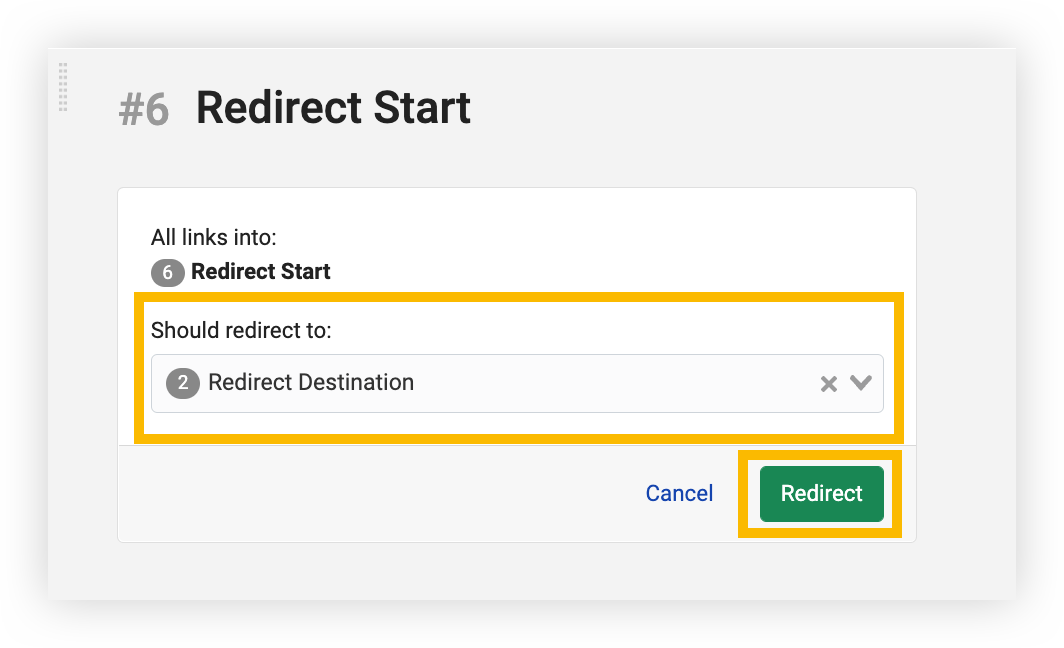Click the number 2 badge in the selector
This screenshot has width=1064, height=648.
point(183,383)
